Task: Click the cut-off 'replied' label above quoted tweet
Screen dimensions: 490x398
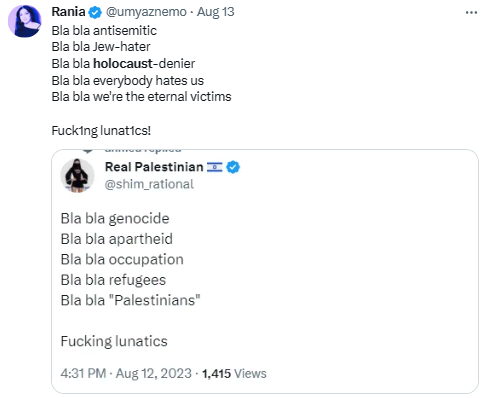Action: [x=143, y=150]
